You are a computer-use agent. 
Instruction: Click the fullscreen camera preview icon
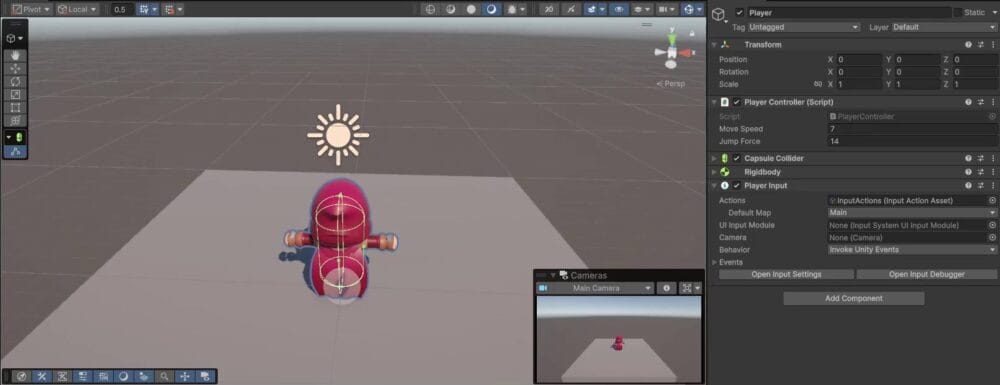point(687,288)
